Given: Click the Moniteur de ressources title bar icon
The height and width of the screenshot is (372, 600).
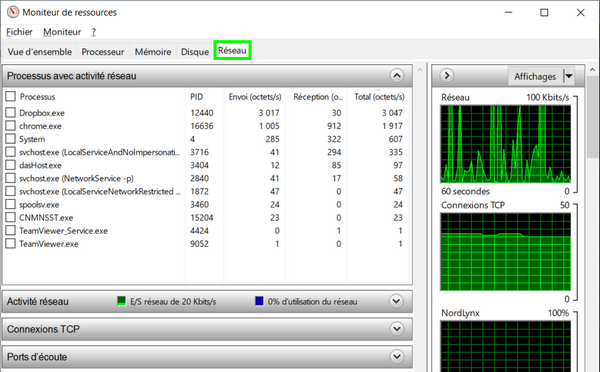Looking at the screenshot, I should (13, 12).
